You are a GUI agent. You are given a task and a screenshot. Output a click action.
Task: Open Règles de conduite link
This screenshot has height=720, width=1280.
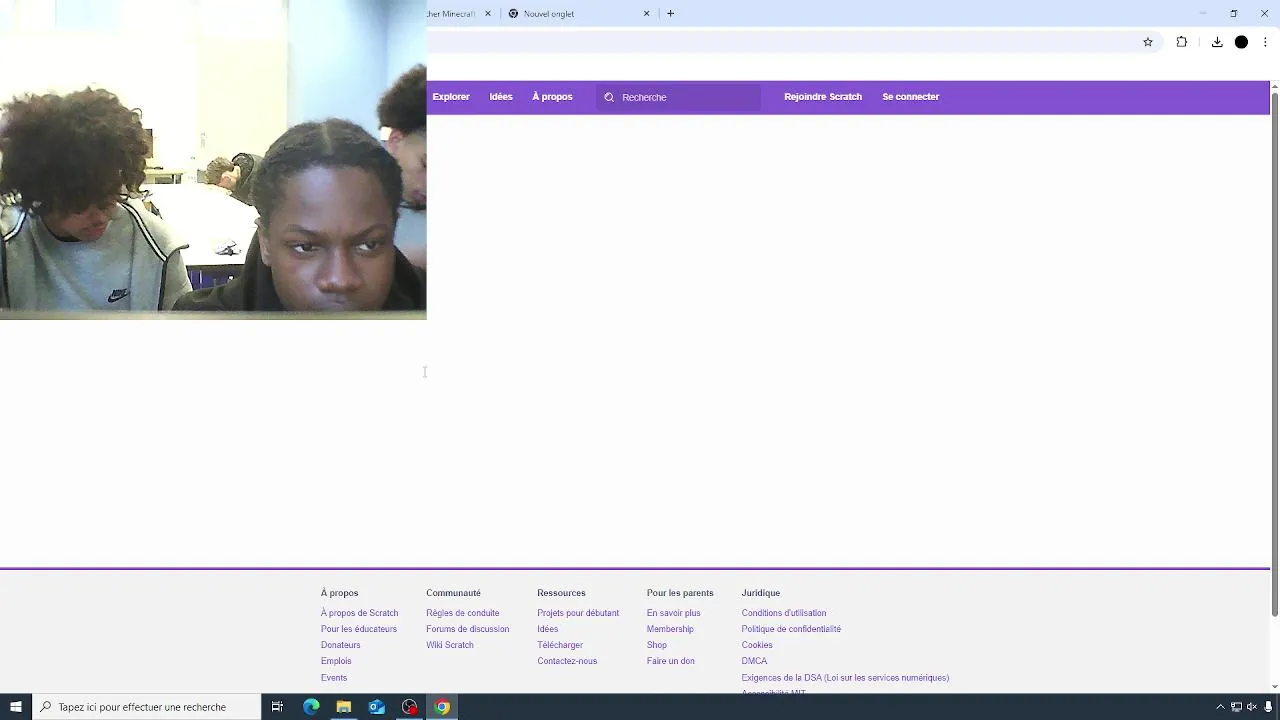click(462, 613)
